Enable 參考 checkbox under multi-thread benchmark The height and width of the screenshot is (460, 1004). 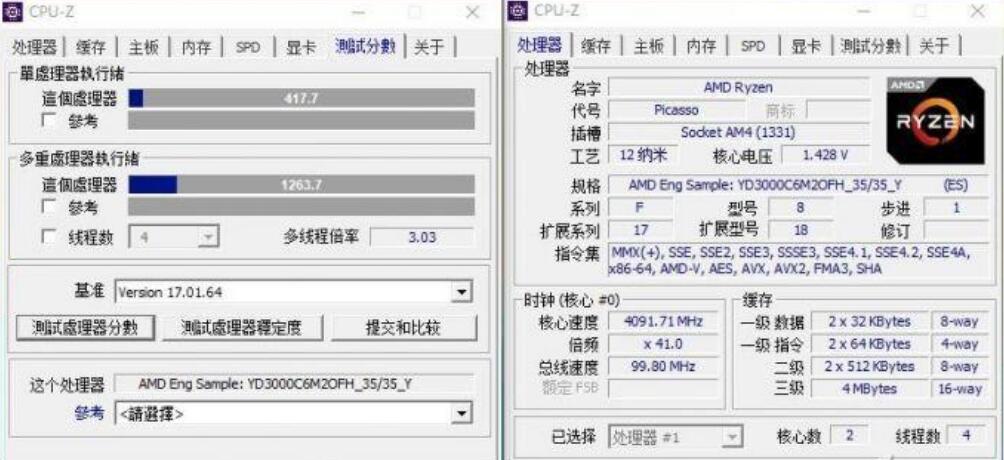48,207
